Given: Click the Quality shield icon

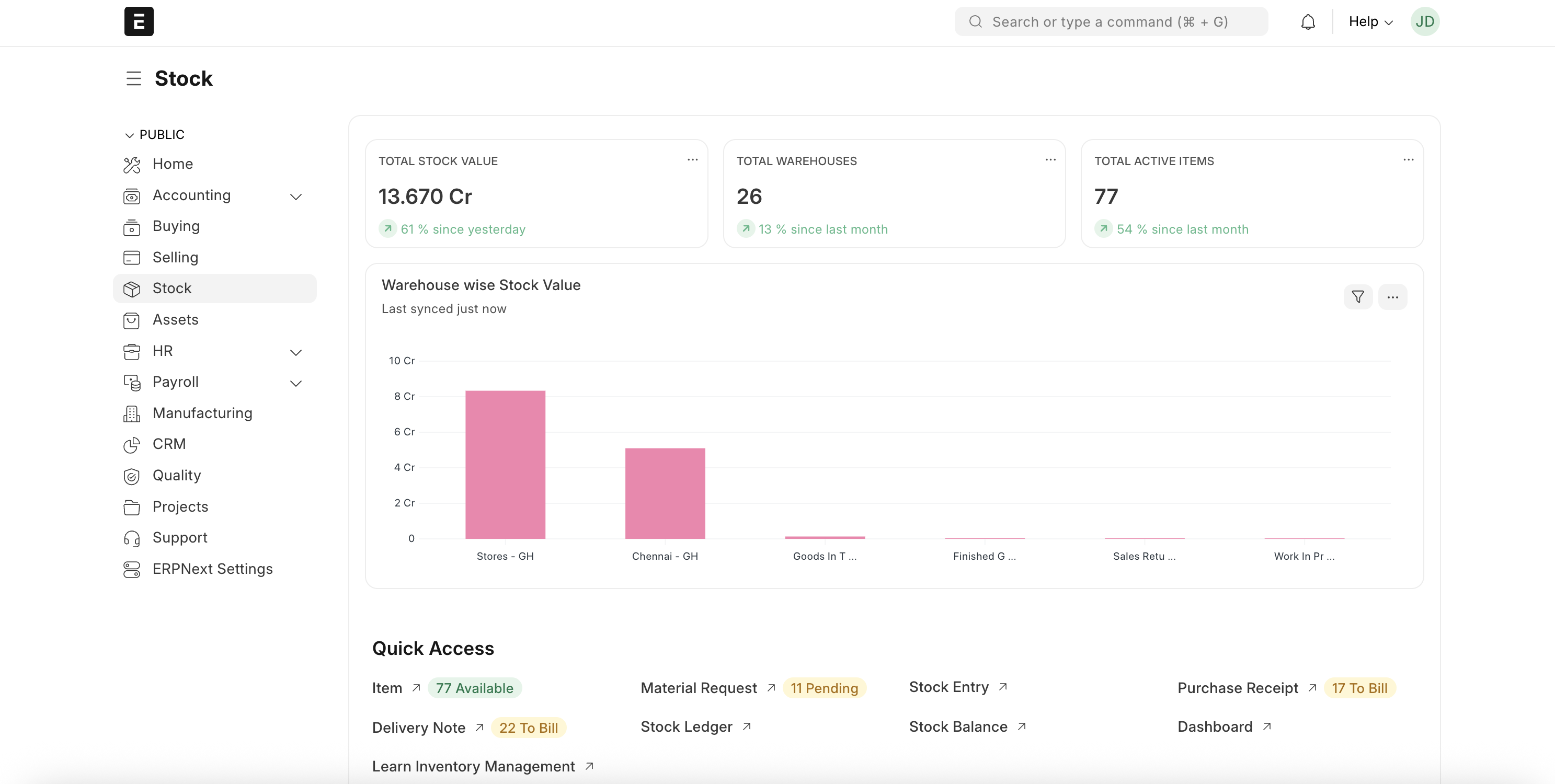Looking at the screenshot, I should click(x=133, y=476).
